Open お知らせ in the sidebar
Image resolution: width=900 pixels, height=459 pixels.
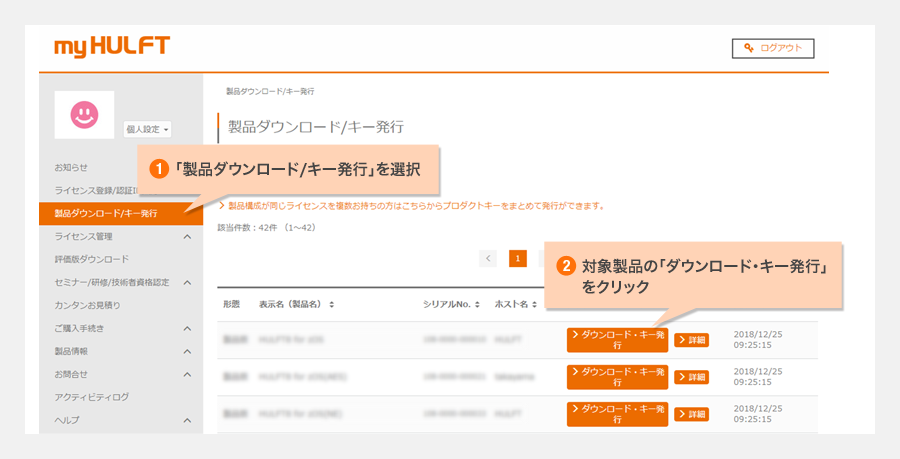click(x=71, y=167)
